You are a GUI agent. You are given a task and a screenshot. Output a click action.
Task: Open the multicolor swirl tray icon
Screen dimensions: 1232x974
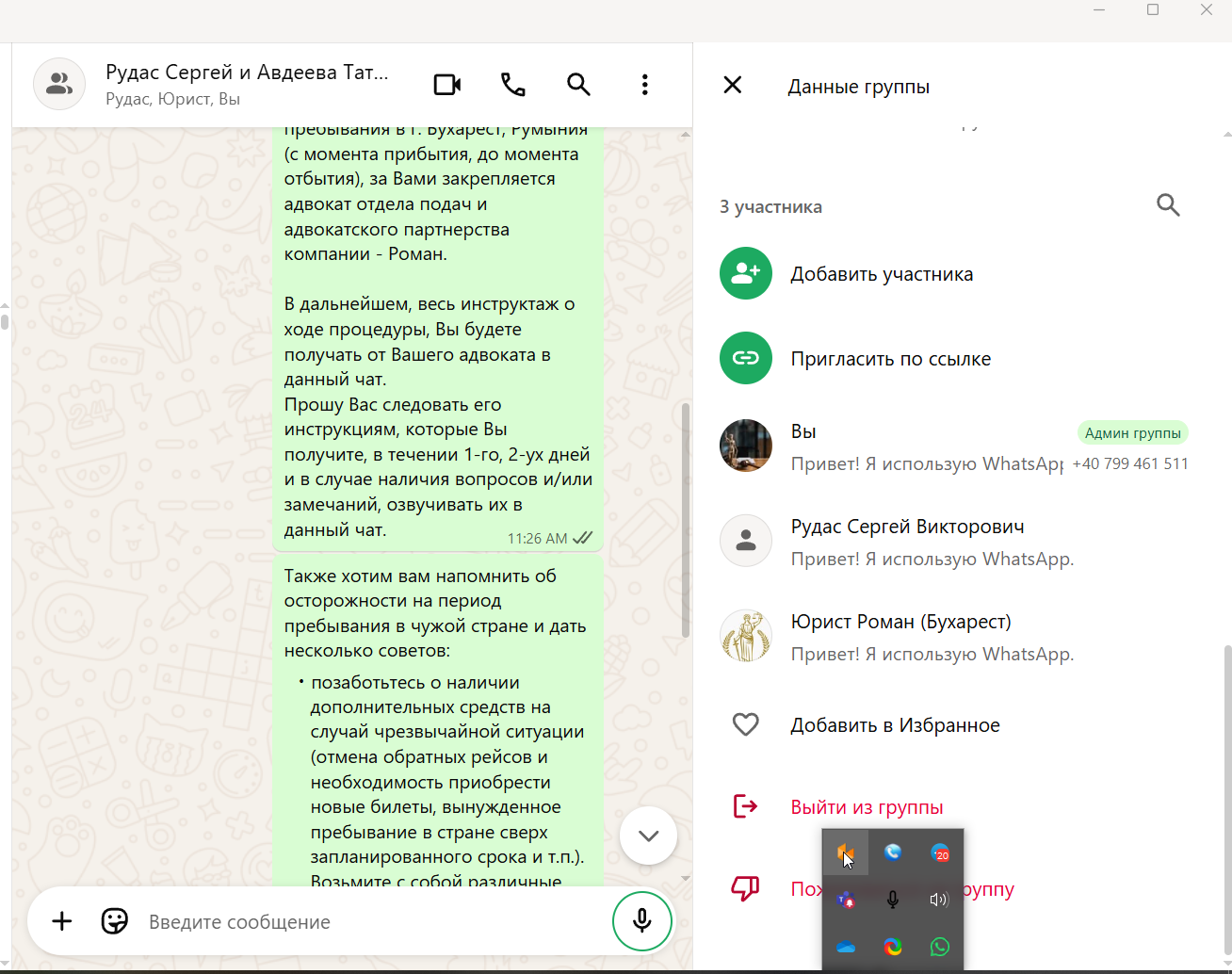coord(893,947)
